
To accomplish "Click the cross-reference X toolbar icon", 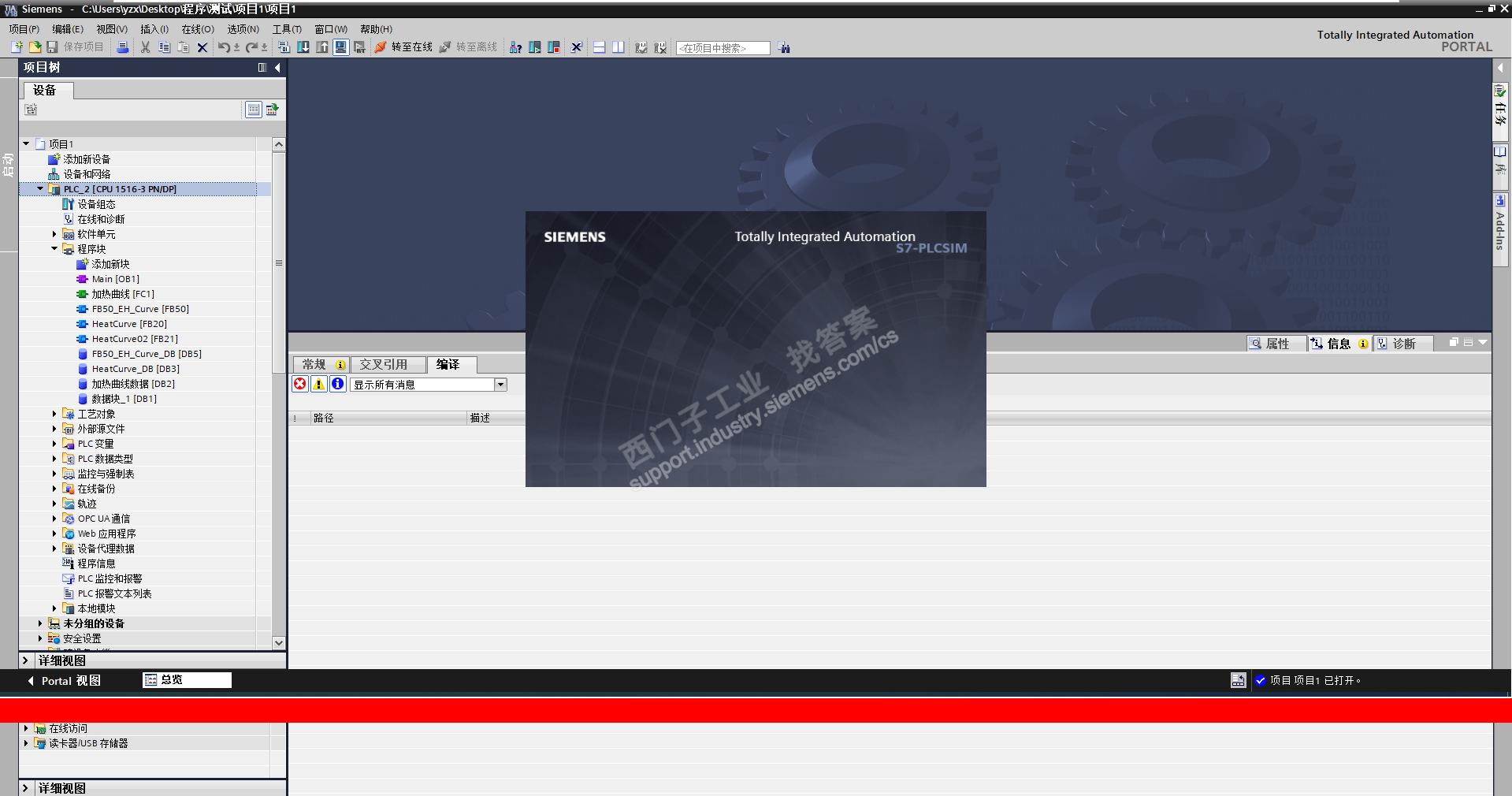I will click(577, 47).
